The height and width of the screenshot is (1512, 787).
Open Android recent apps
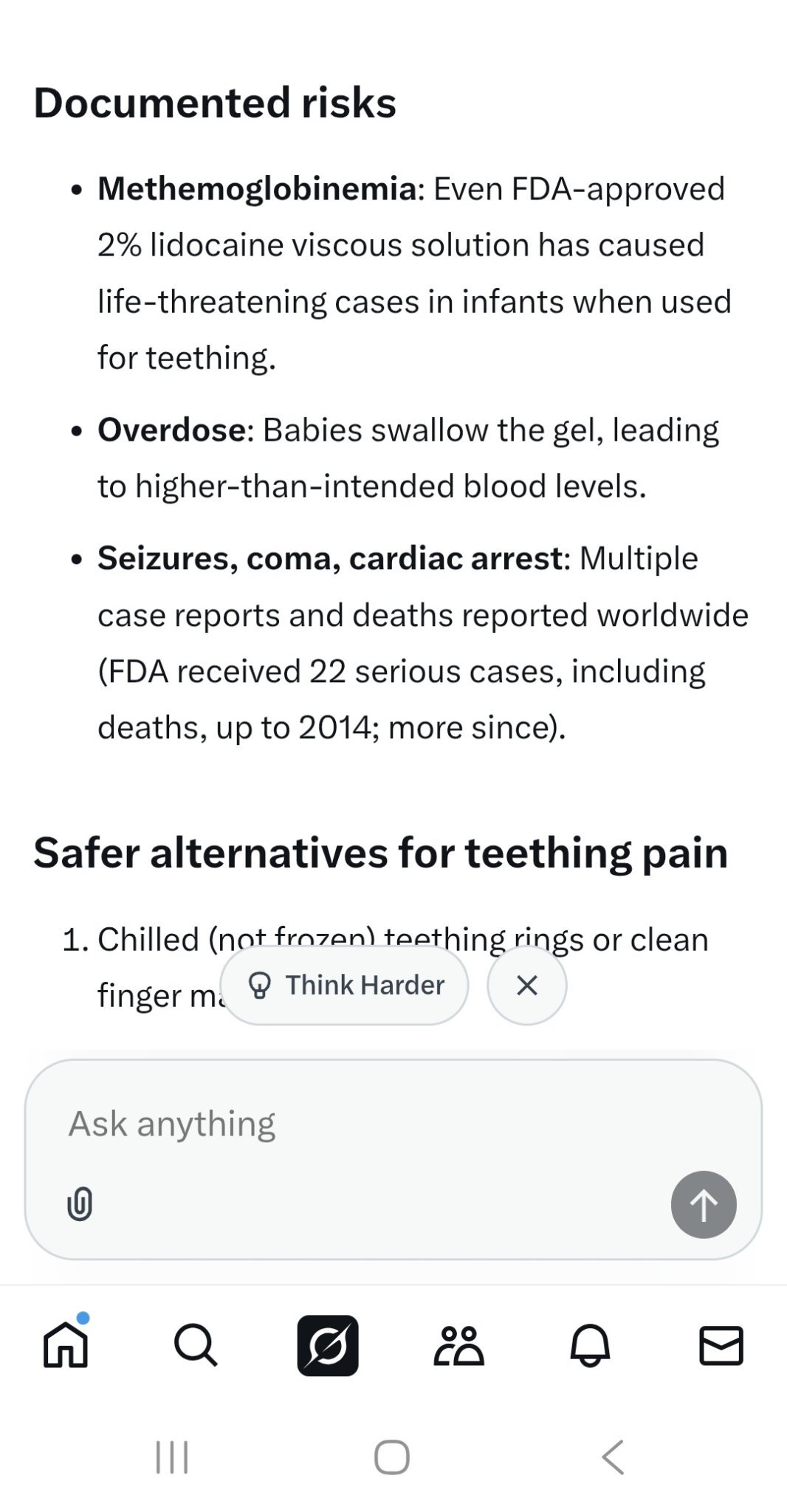[172, 1457]
